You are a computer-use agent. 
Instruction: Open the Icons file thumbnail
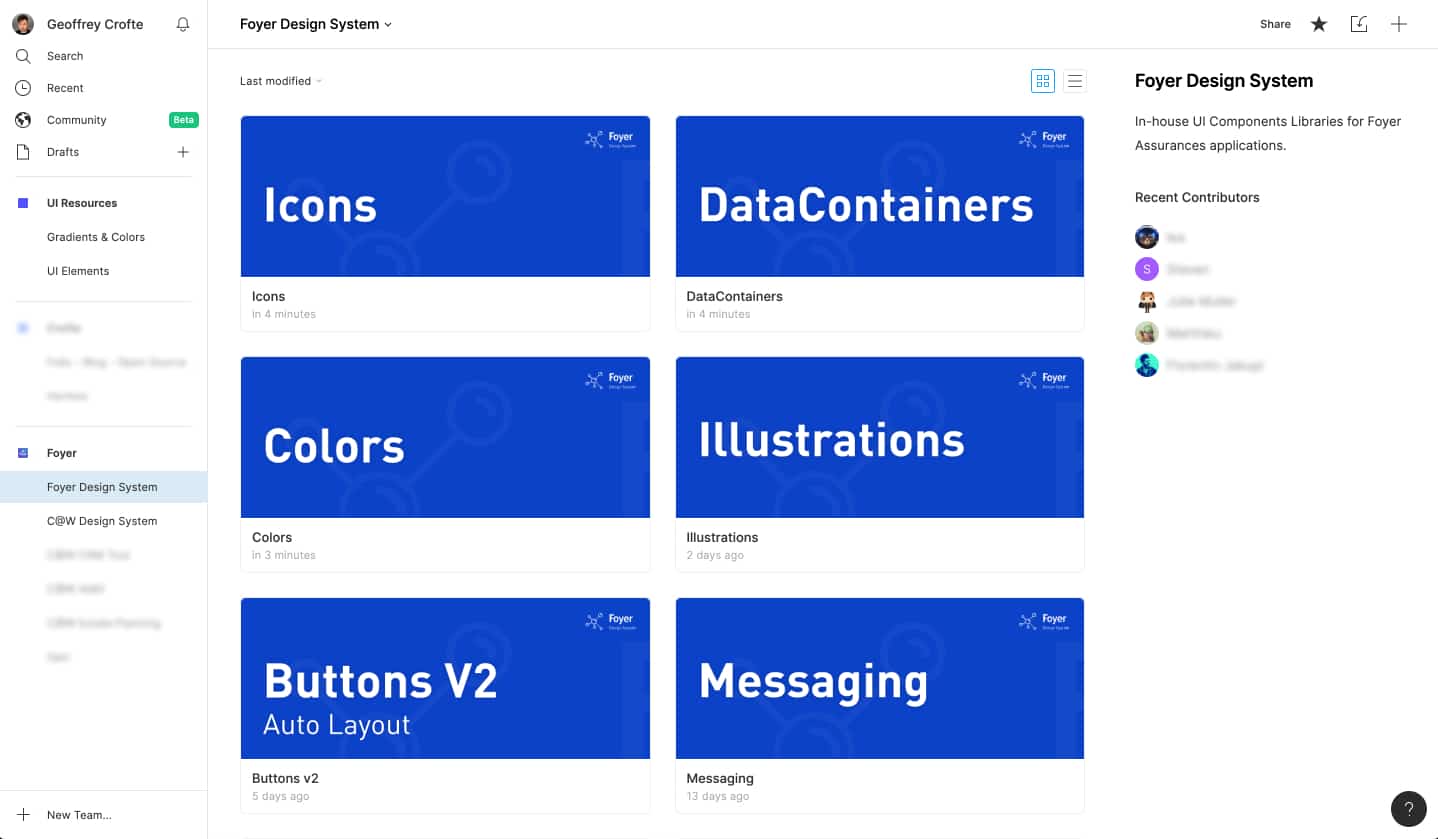click(445, 196)
